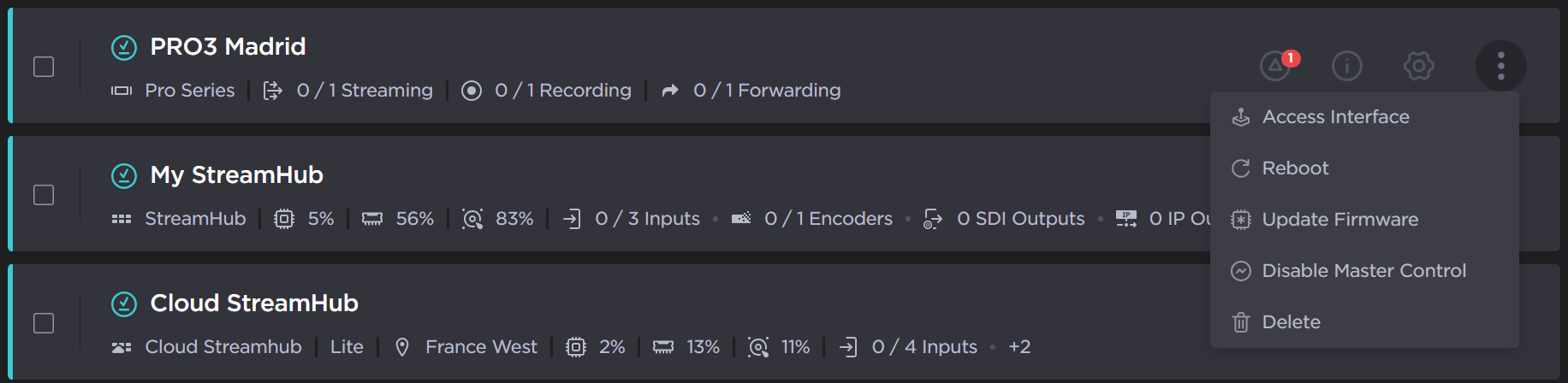Click the PRO3 Madrid forwarding arrow icon
1568x383 pixels.
click(x=670, y=91)
